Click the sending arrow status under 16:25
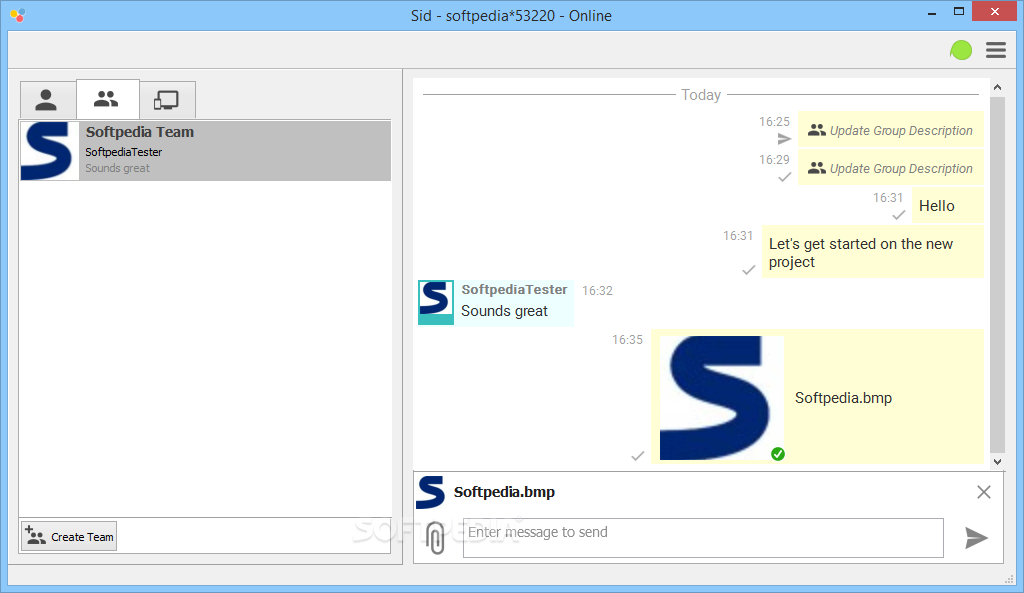The image size is (1024, 593). [x=784, y=138]
